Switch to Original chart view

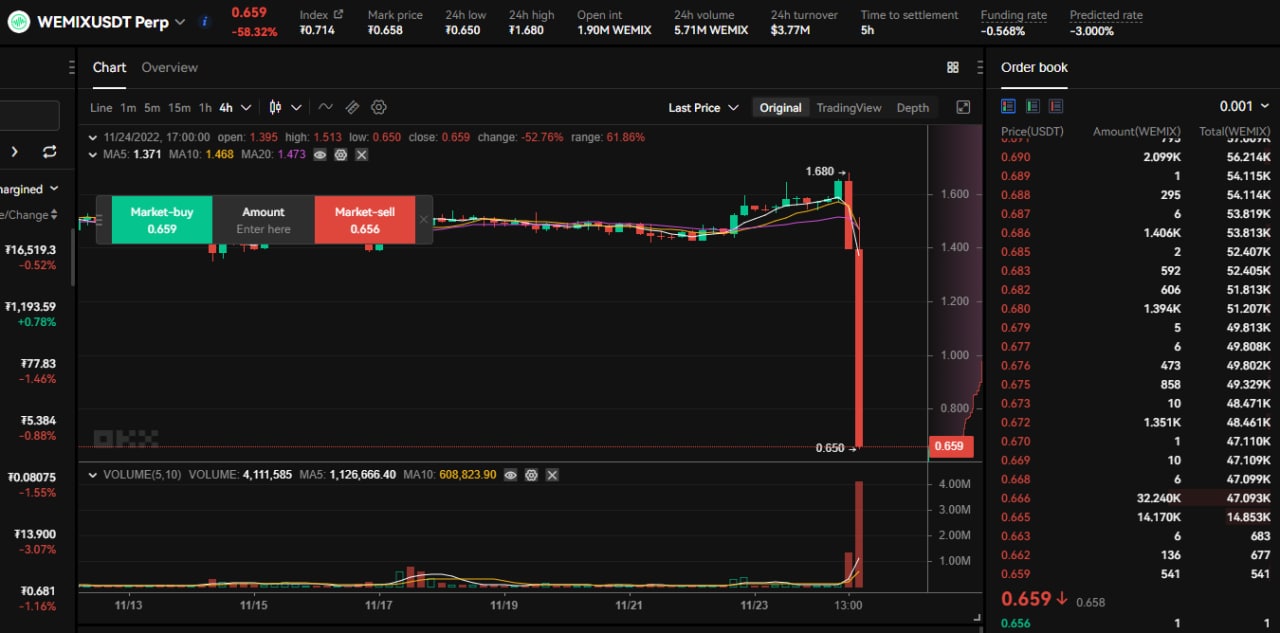pyautogui.click(x=780, y=108)
